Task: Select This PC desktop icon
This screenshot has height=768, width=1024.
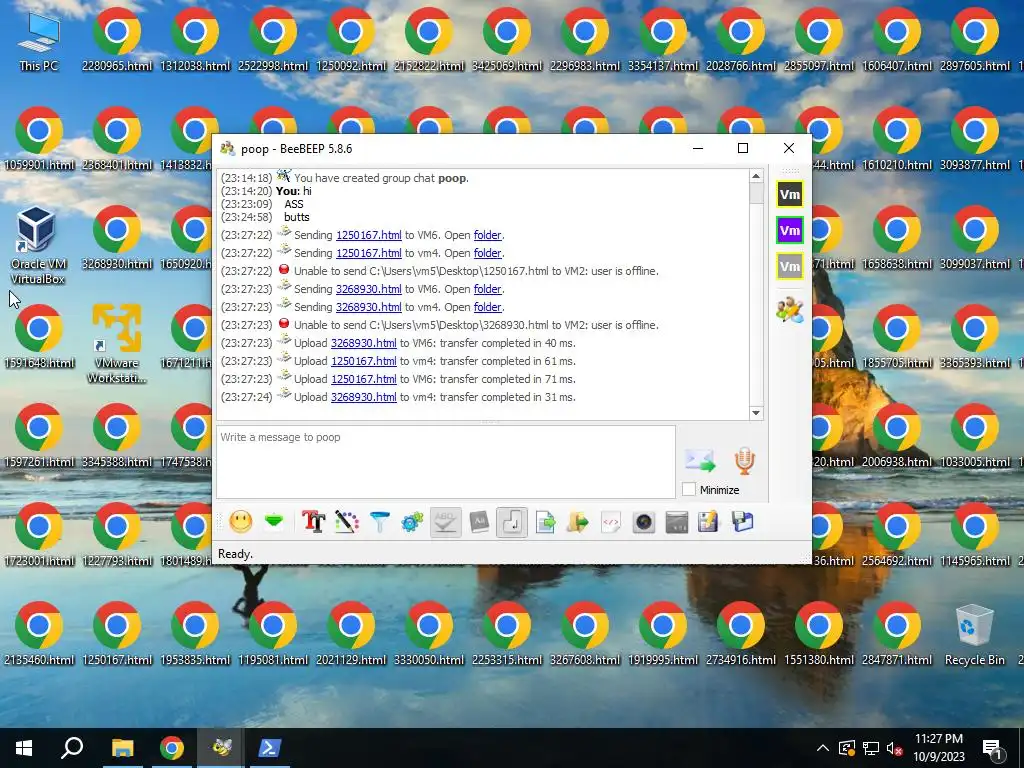Action: coord(39,40)
